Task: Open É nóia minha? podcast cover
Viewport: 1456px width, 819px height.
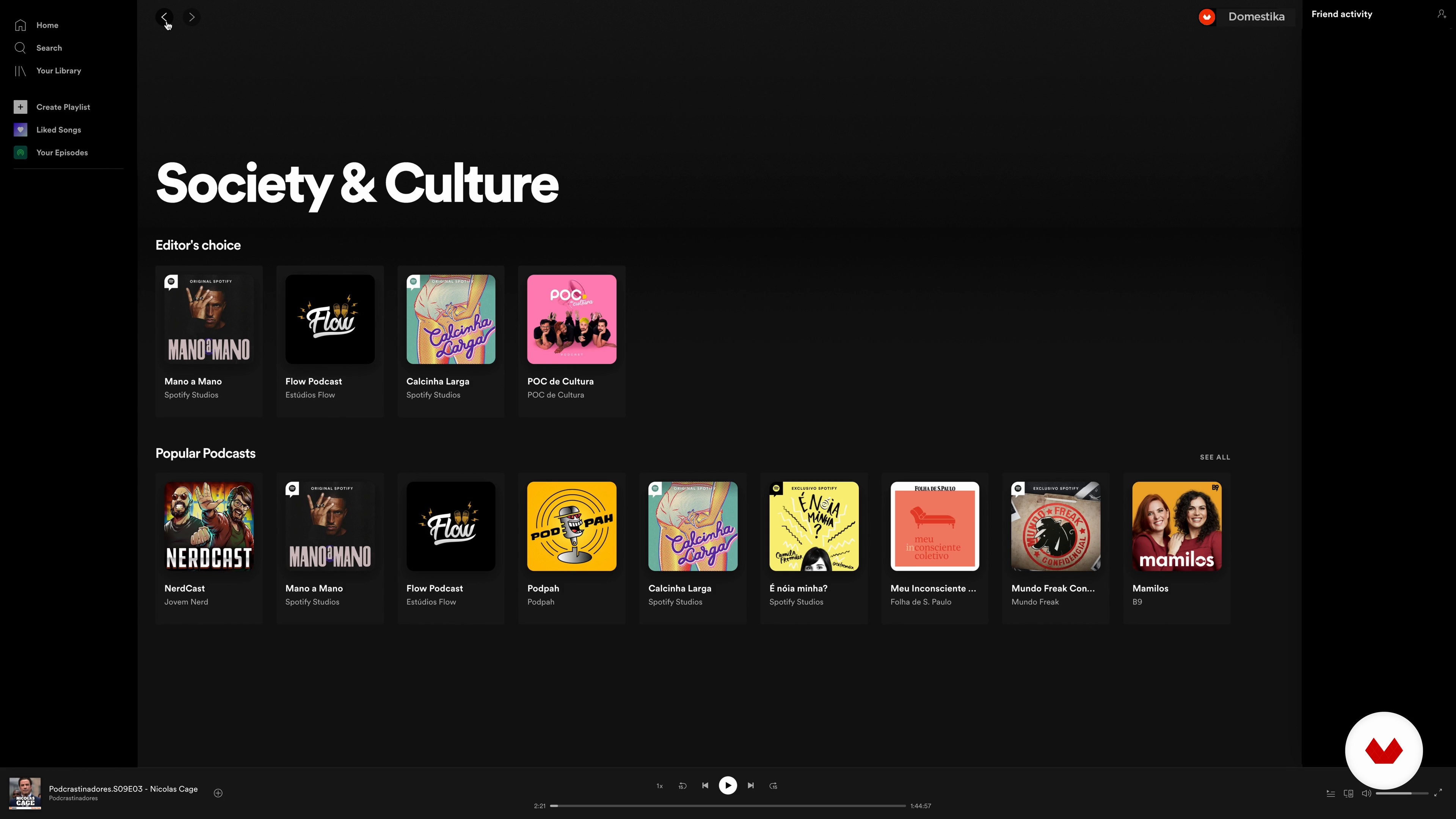Action: 814,526
